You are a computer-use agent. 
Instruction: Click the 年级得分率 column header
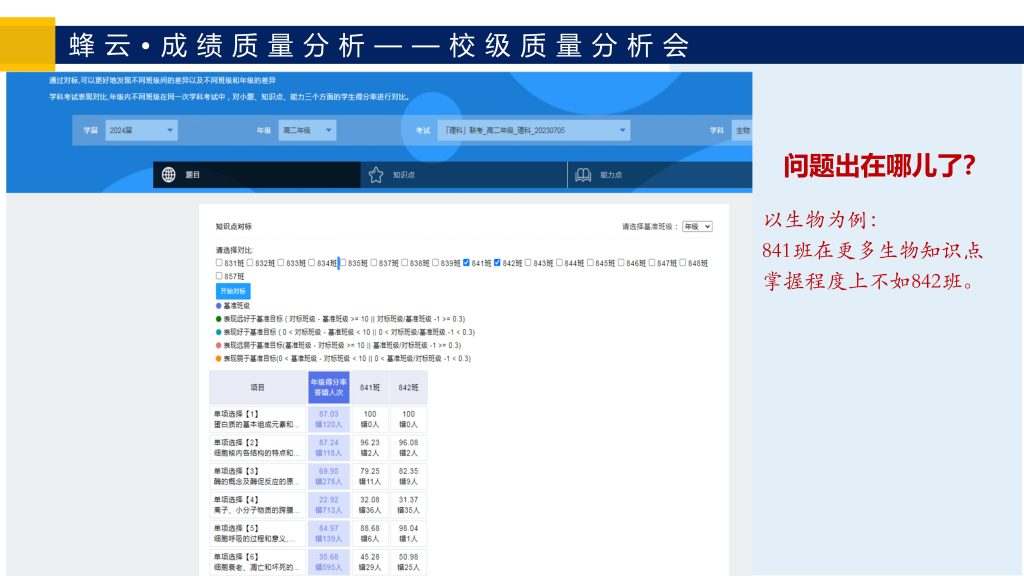click(x=329, y=388)
